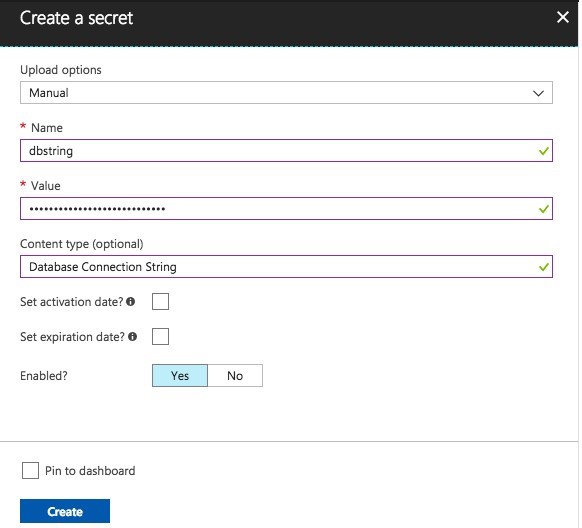
Task: Click the Create a secret title
Action: point(76,18)
